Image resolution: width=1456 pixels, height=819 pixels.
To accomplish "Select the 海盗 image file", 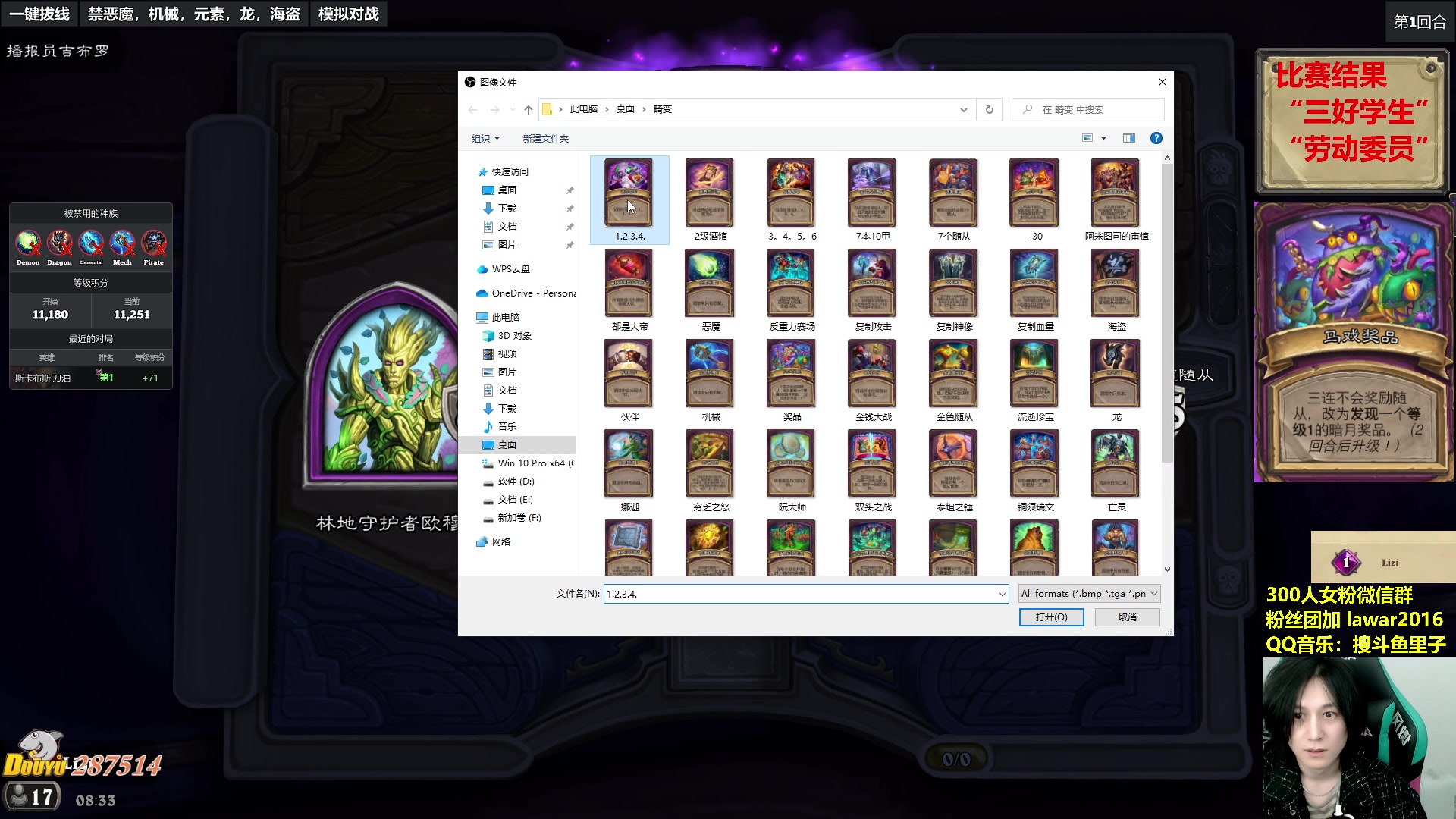I will point(1116,290).
